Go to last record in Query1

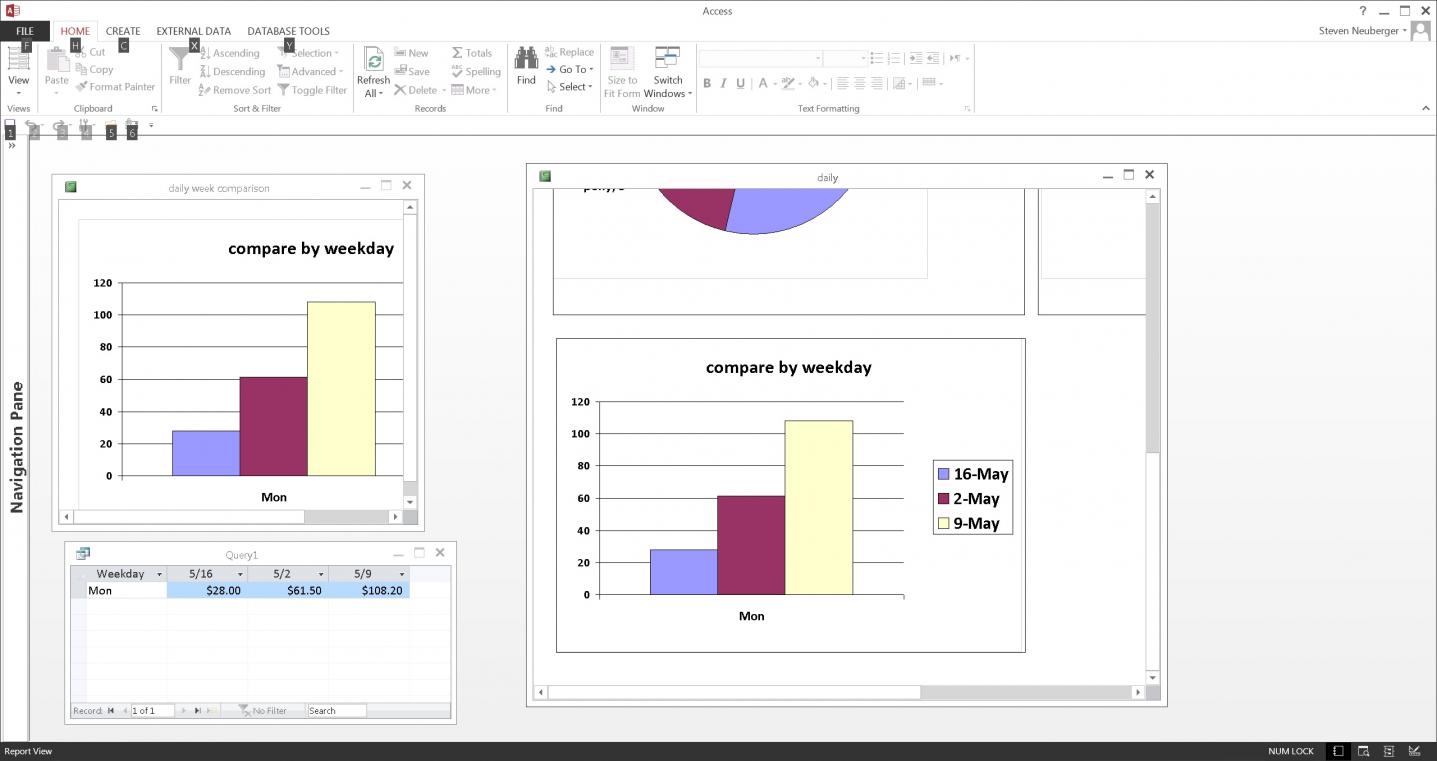[198, 711]
